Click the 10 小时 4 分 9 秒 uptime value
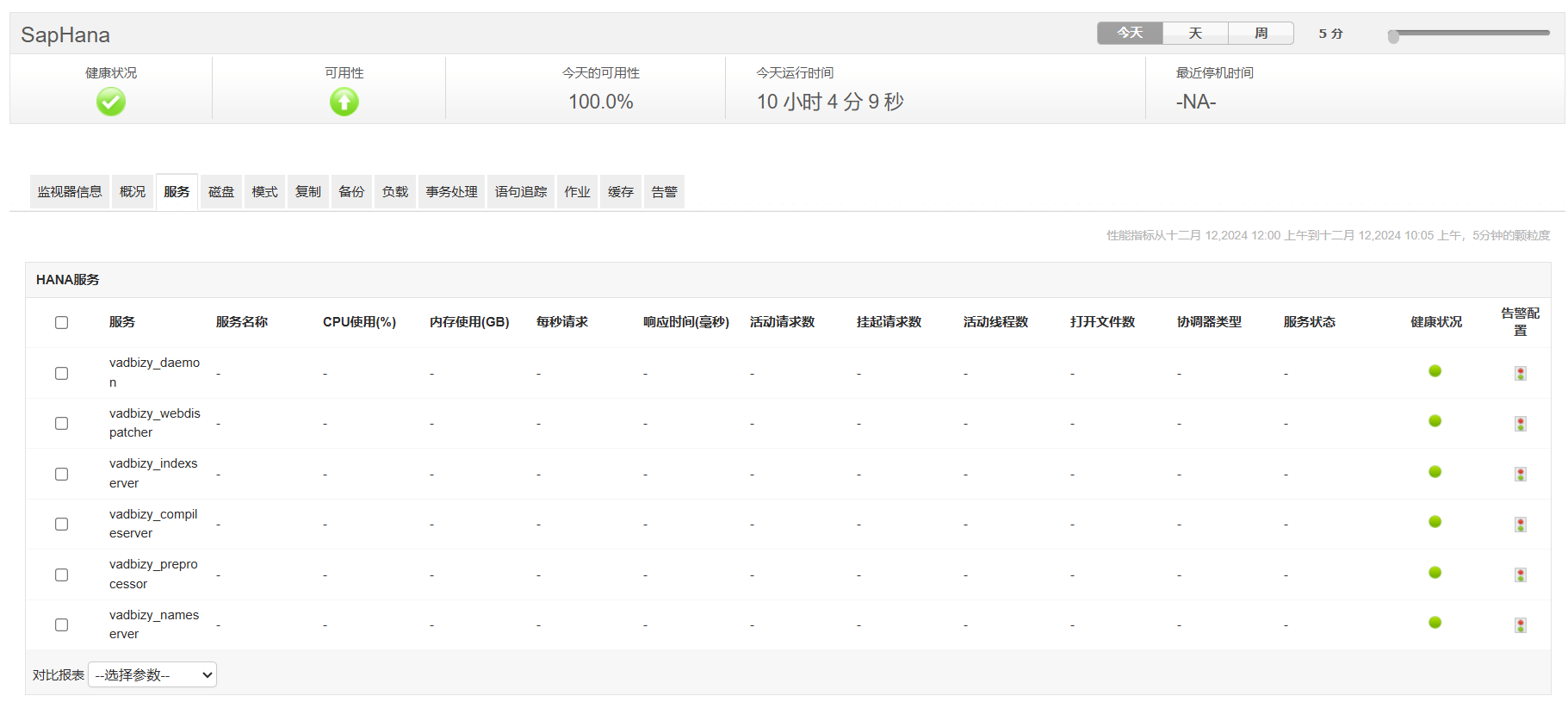 830,102
